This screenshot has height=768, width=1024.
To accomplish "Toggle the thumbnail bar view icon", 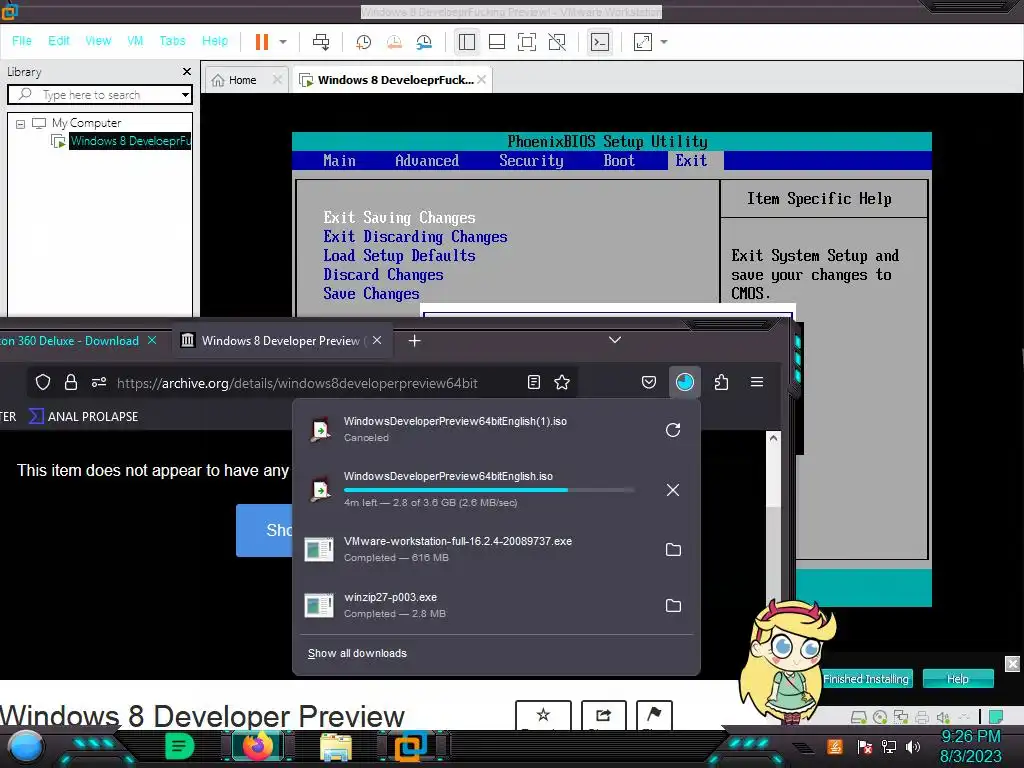I will click(x=497, y=42).
